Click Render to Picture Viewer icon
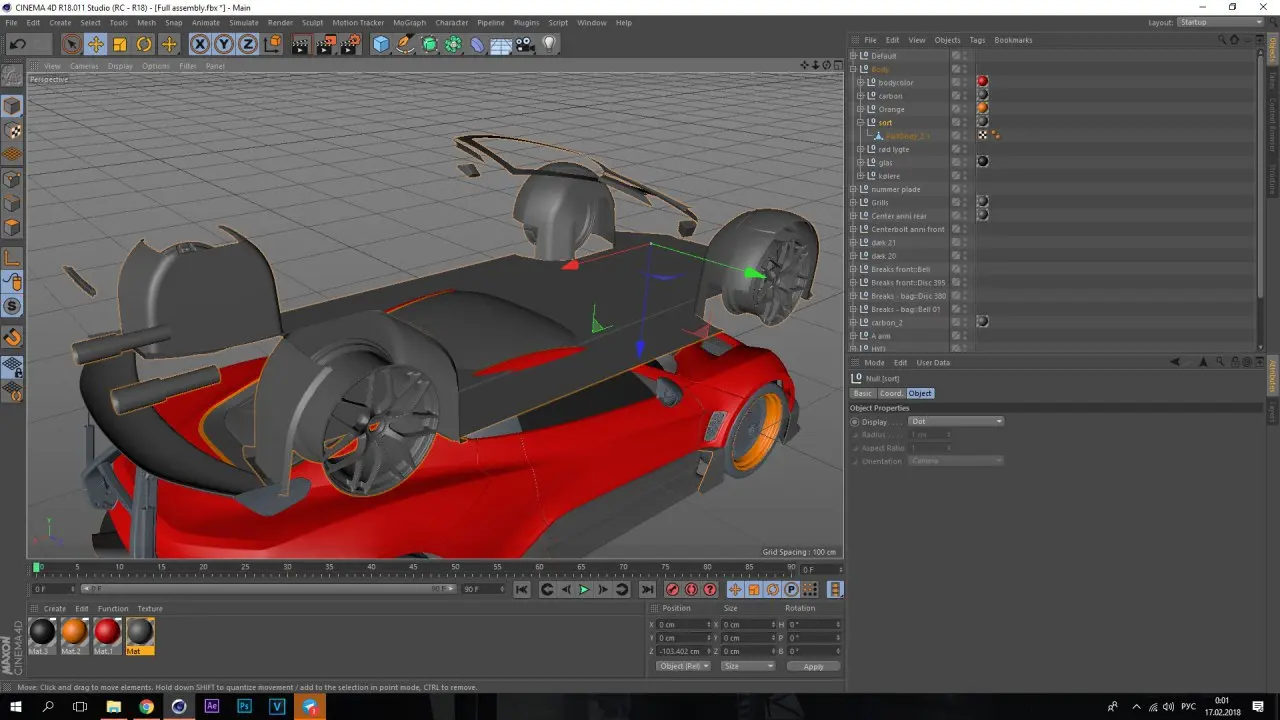 pyautogui.click(x=325, y=44)
